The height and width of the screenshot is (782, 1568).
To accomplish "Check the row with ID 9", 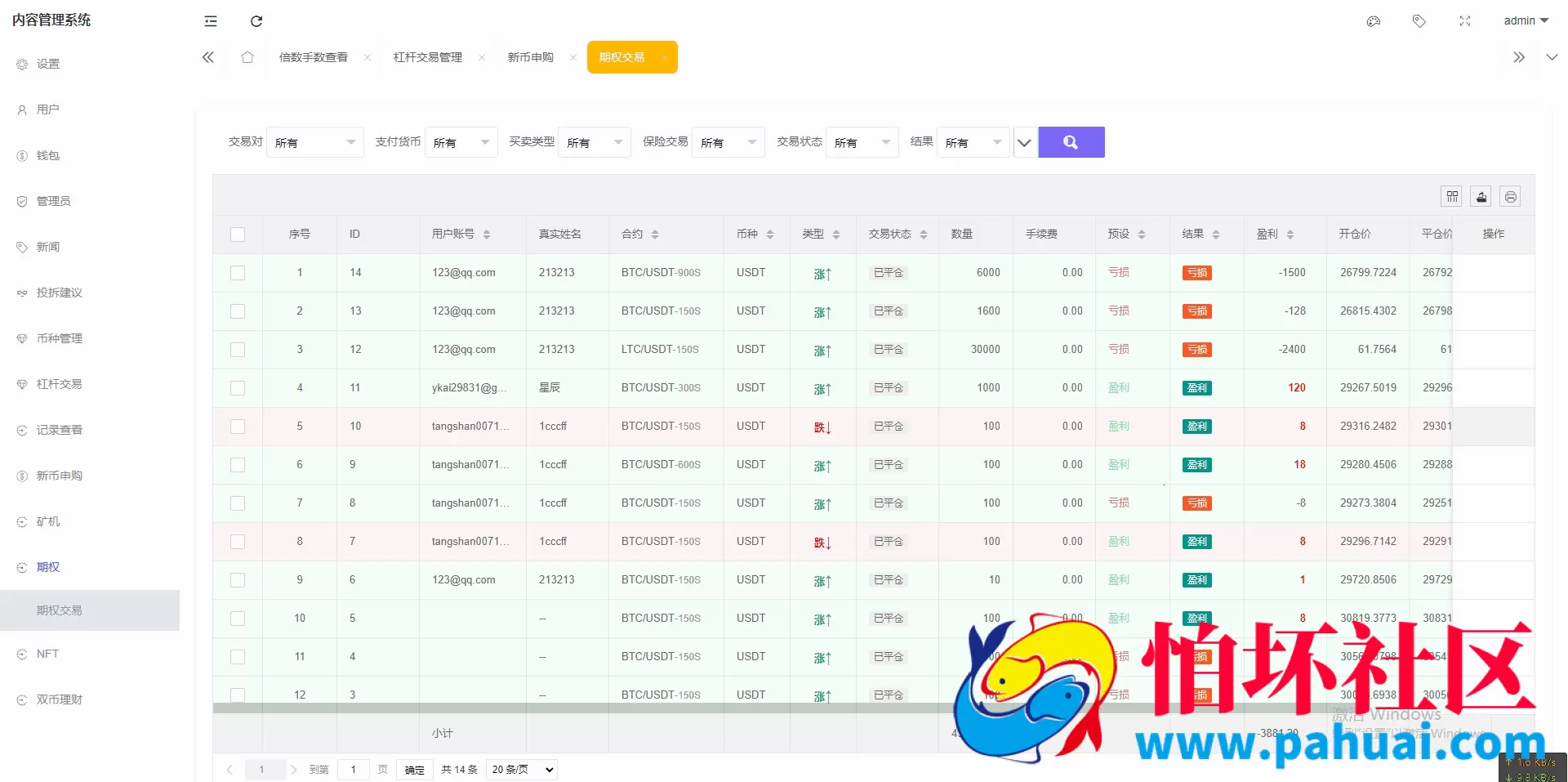I will (x=238, y=465).
